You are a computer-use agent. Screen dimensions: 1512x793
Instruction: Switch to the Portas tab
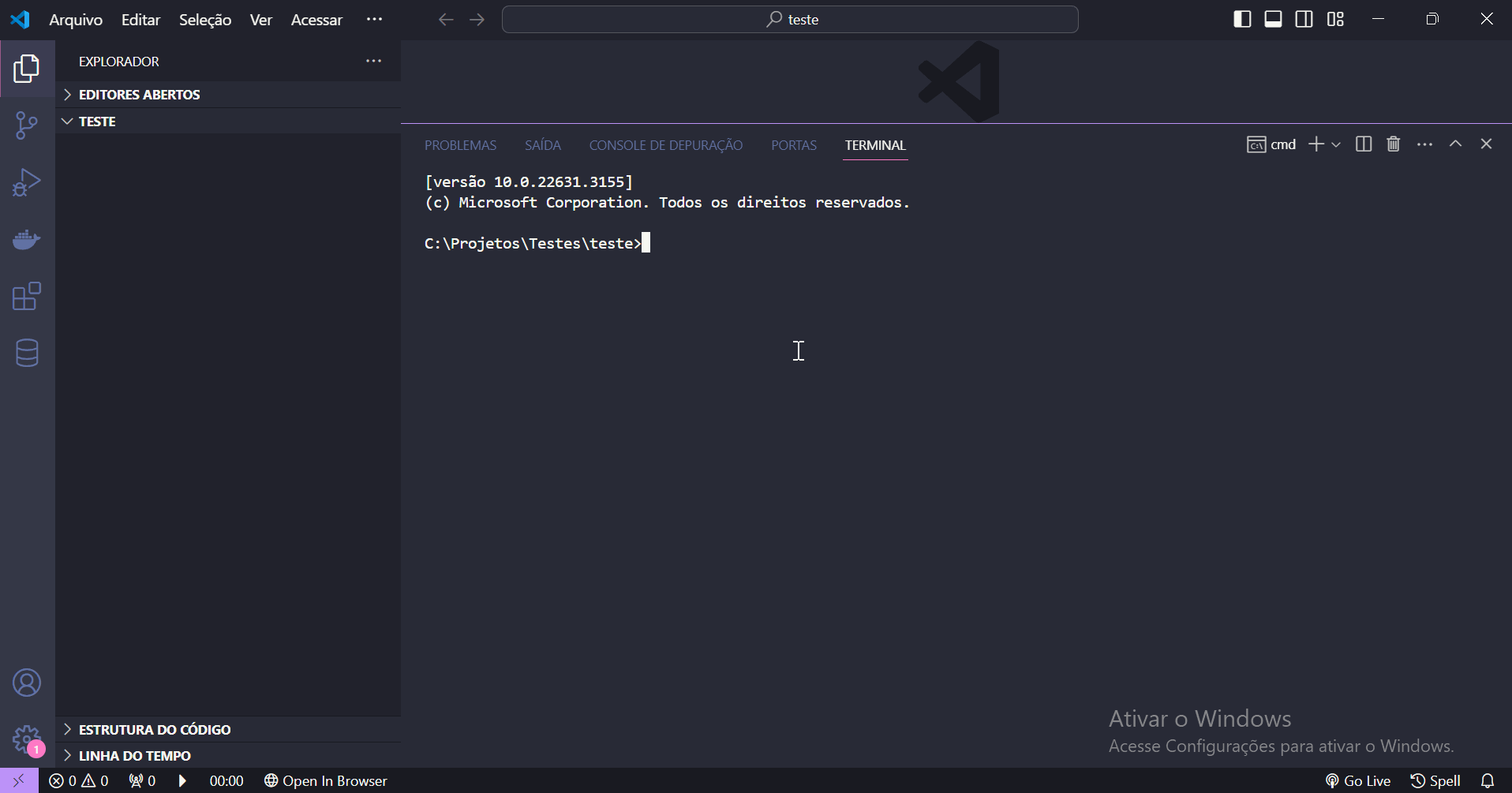tap(794, 145)
